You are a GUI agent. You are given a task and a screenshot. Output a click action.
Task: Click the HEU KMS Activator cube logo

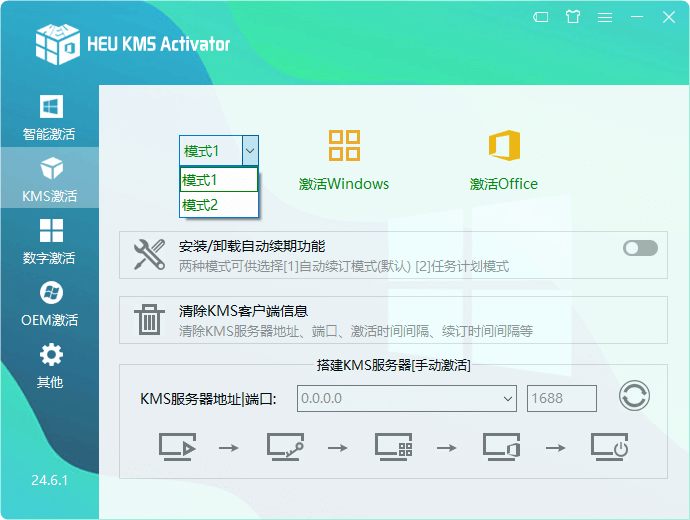58,44
